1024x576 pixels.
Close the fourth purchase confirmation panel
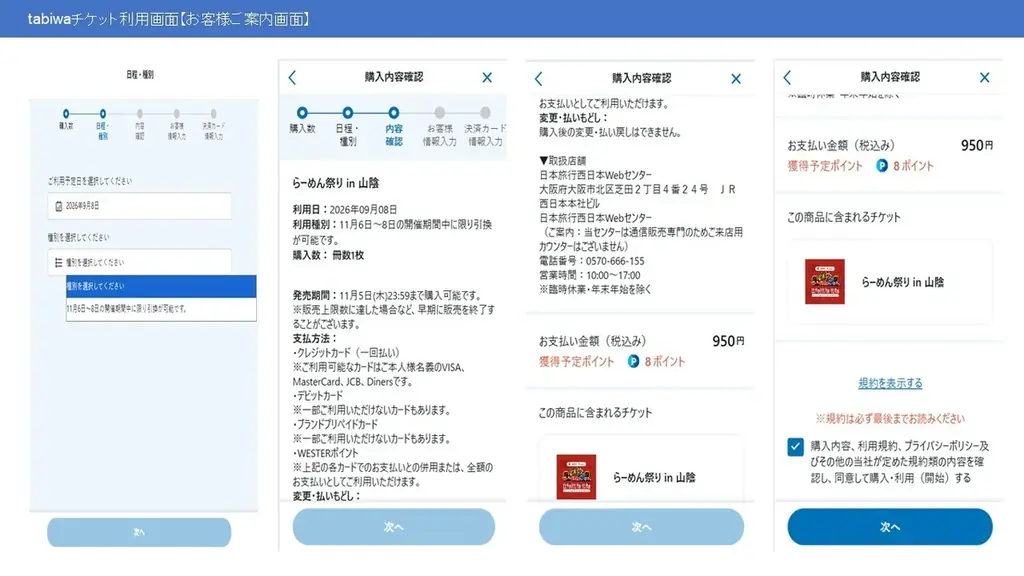click(985, 78)
